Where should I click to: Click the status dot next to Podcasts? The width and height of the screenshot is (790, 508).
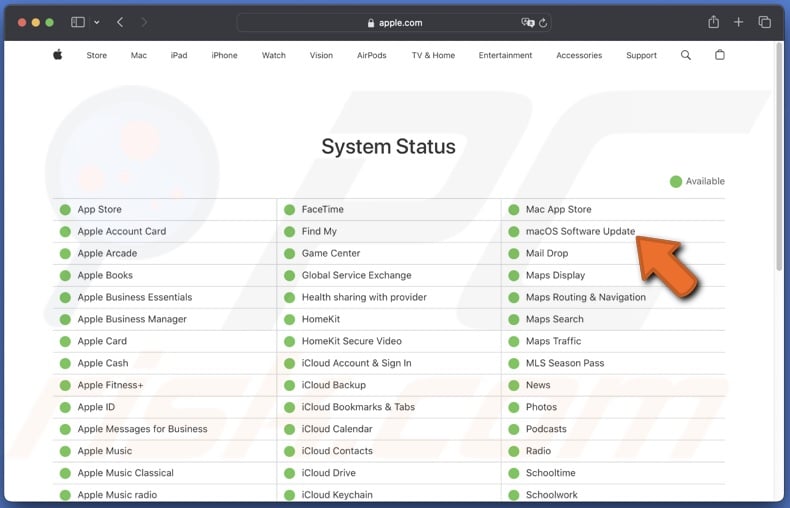tap(513, 429)
